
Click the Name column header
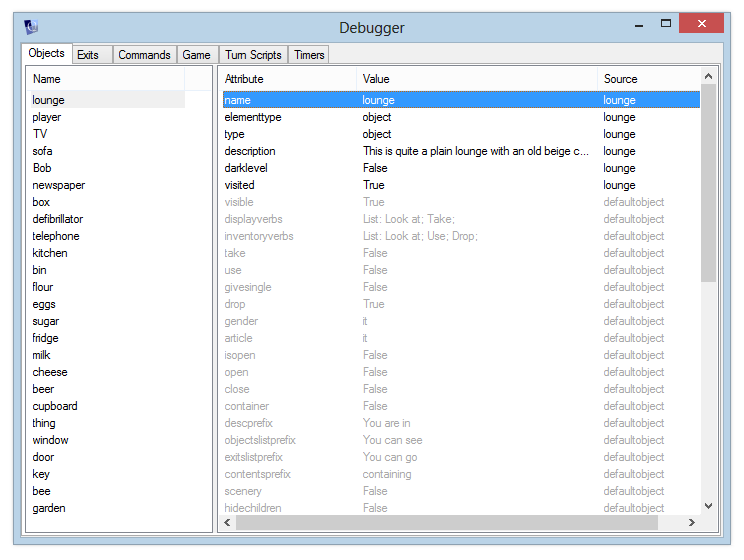(106, 79)
